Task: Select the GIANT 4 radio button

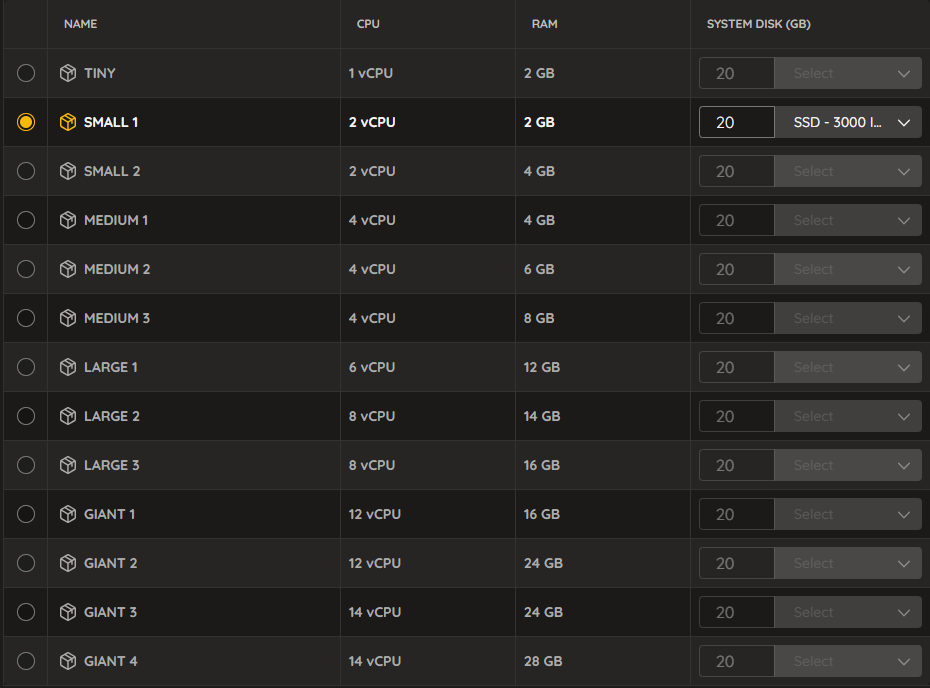Action: click(x=26, y=661)
